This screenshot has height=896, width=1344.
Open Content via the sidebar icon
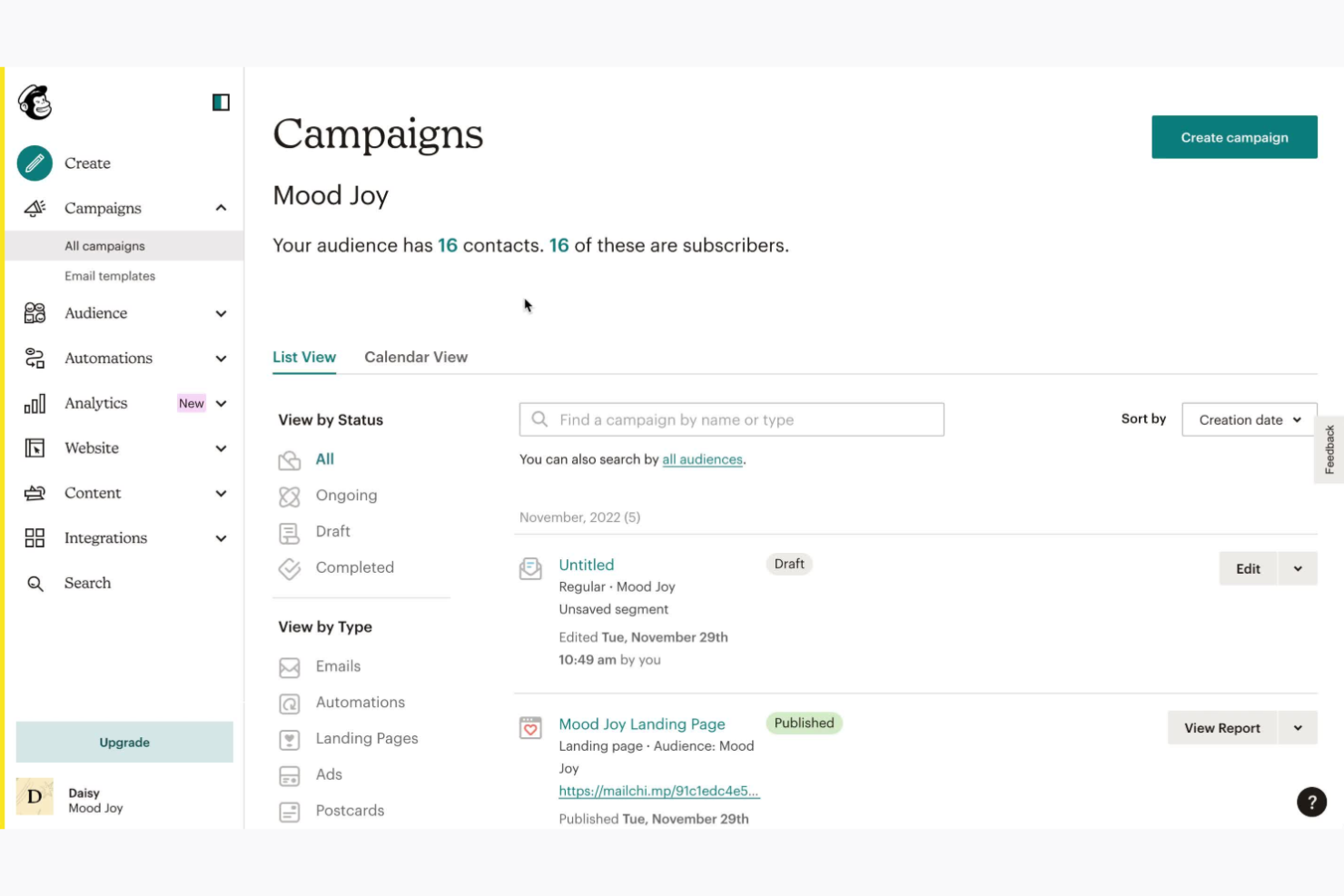[34, 493]
